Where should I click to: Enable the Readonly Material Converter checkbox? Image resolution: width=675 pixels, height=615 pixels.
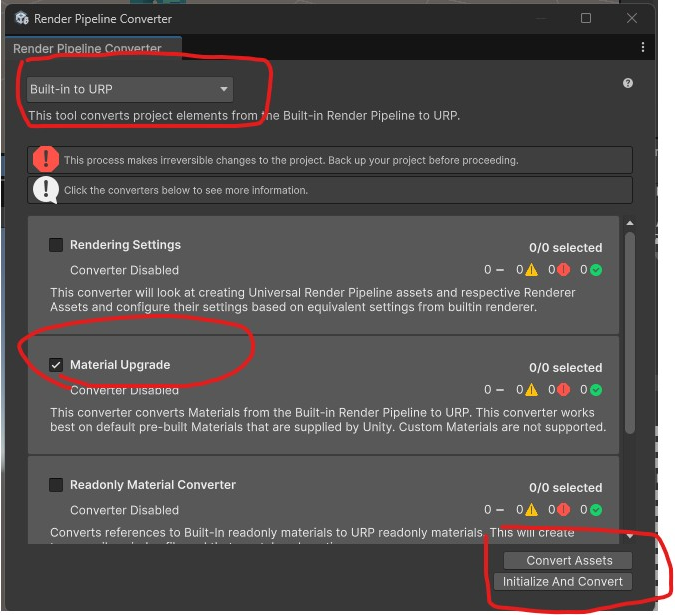point(56,485)
